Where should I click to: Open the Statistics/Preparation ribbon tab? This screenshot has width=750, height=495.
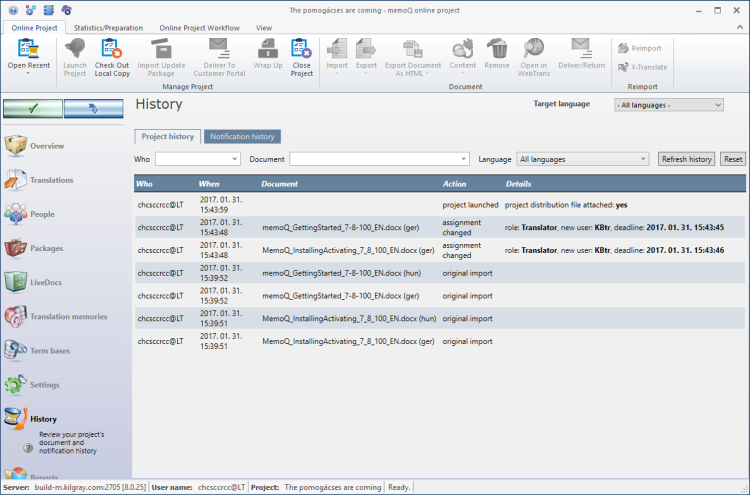click(108, 28)
